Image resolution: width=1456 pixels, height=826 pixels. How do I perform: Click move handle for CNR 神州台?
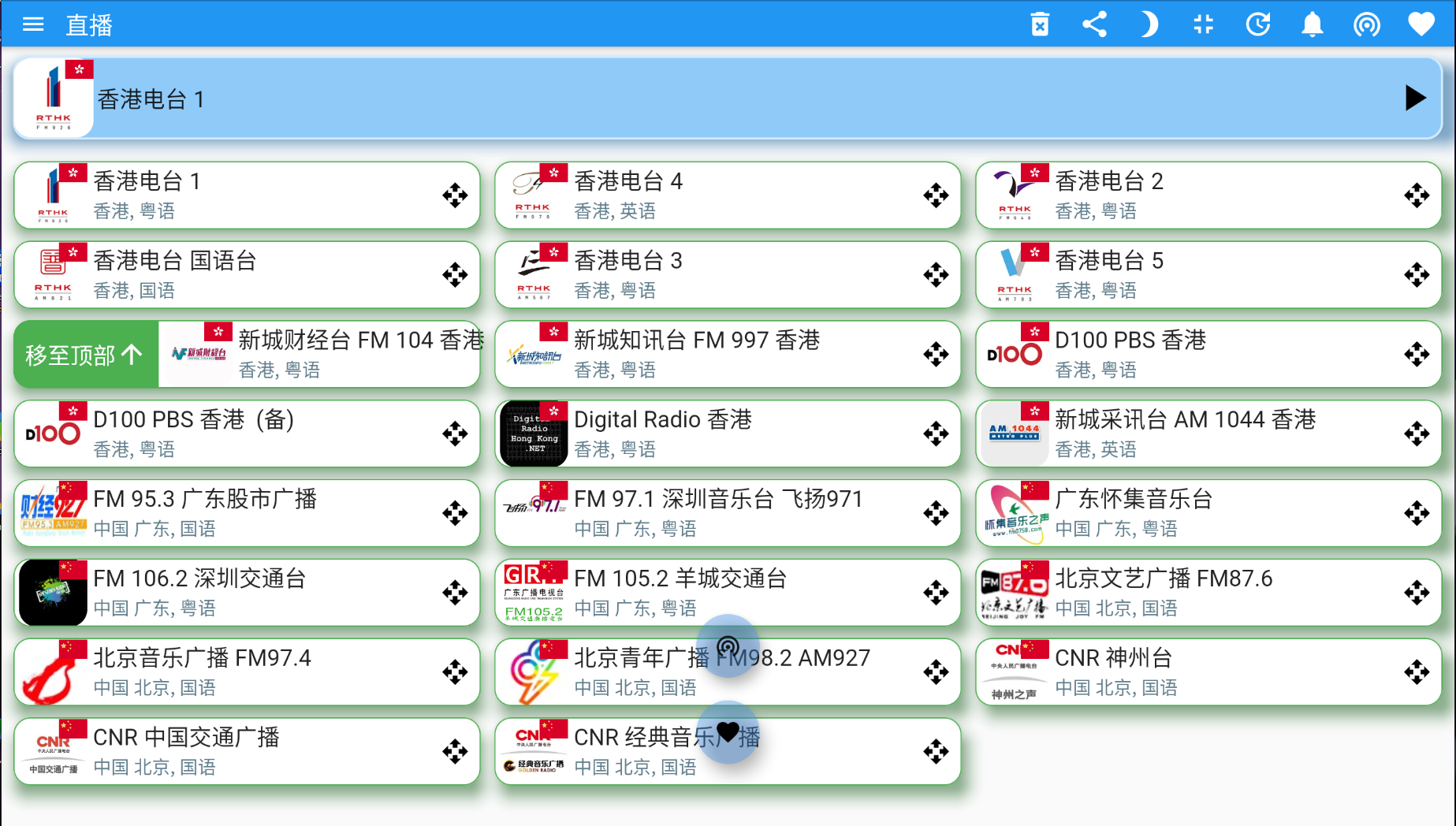click(1417, 672)
